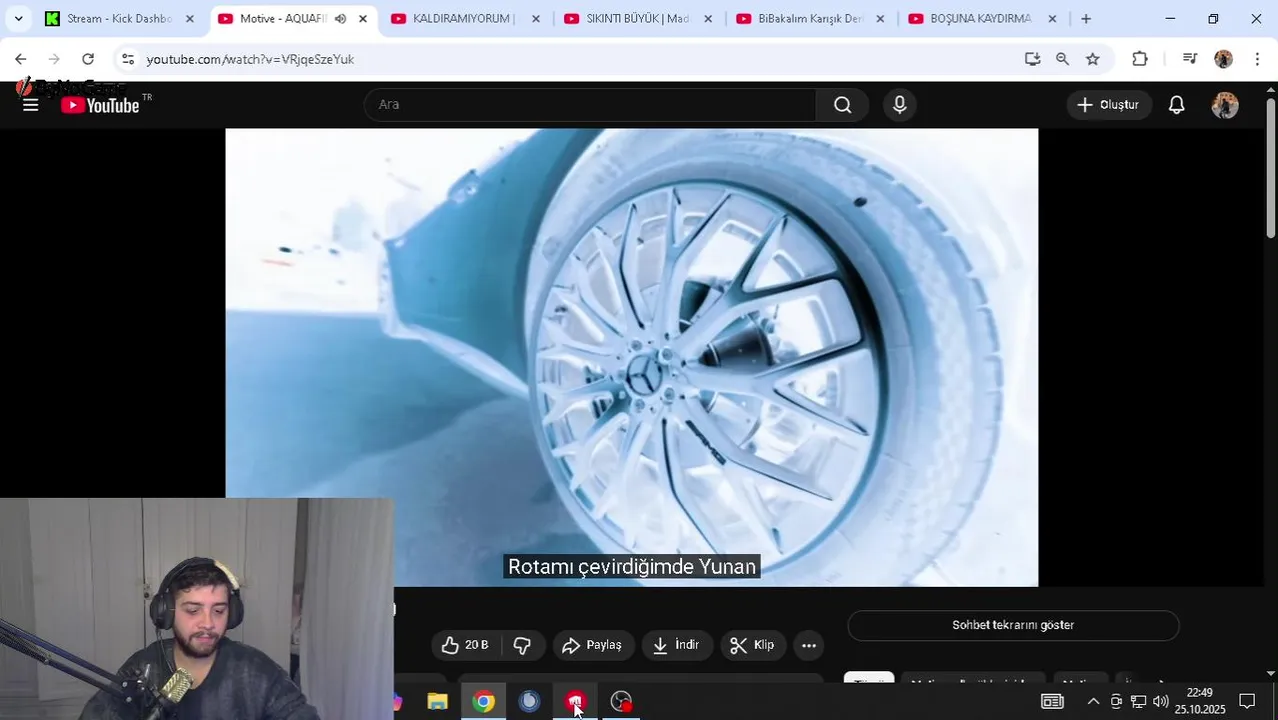This screenshot has height=720, width=1278.
Task: Open more actions three-dot menu
Action: [809, 645]
